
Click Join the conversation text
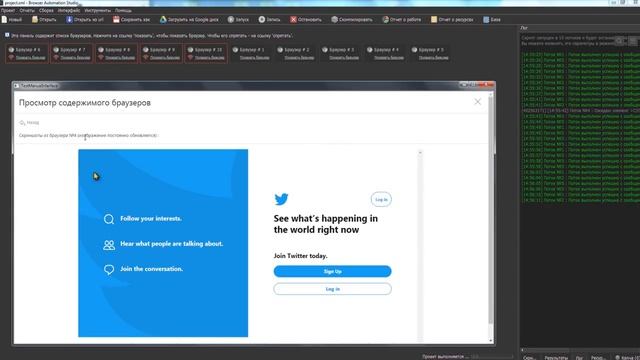point(151,269)
